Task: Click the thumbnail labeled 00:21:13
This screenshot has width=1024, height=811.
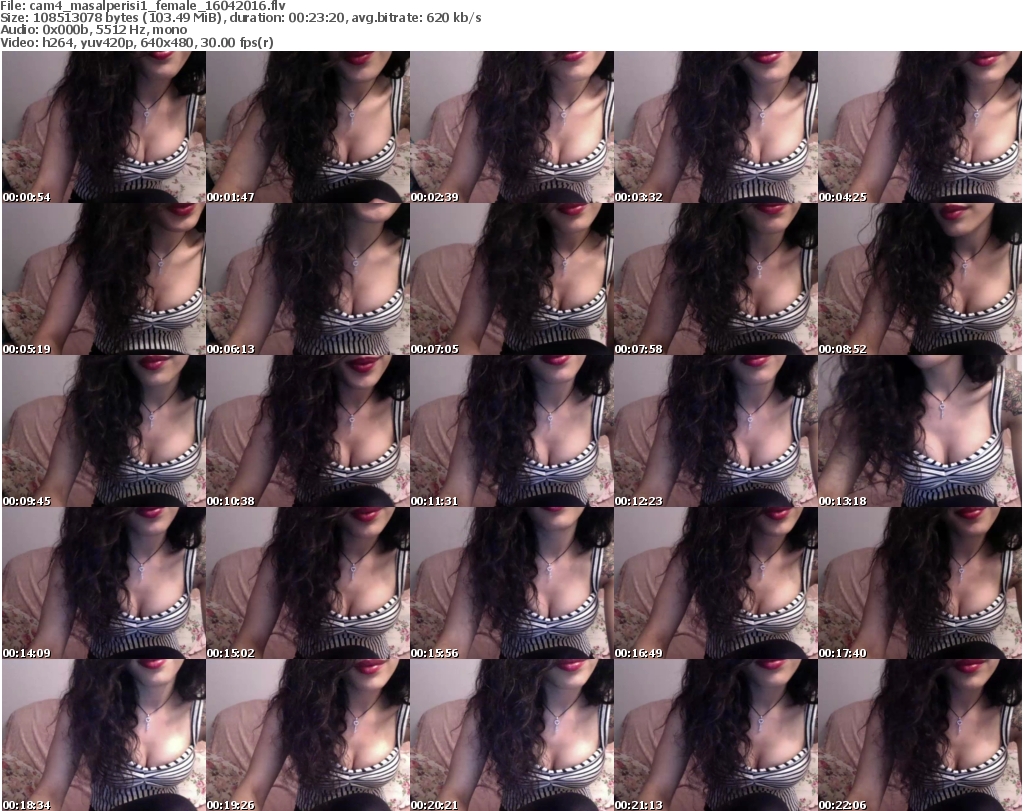Action: point(716,735)
